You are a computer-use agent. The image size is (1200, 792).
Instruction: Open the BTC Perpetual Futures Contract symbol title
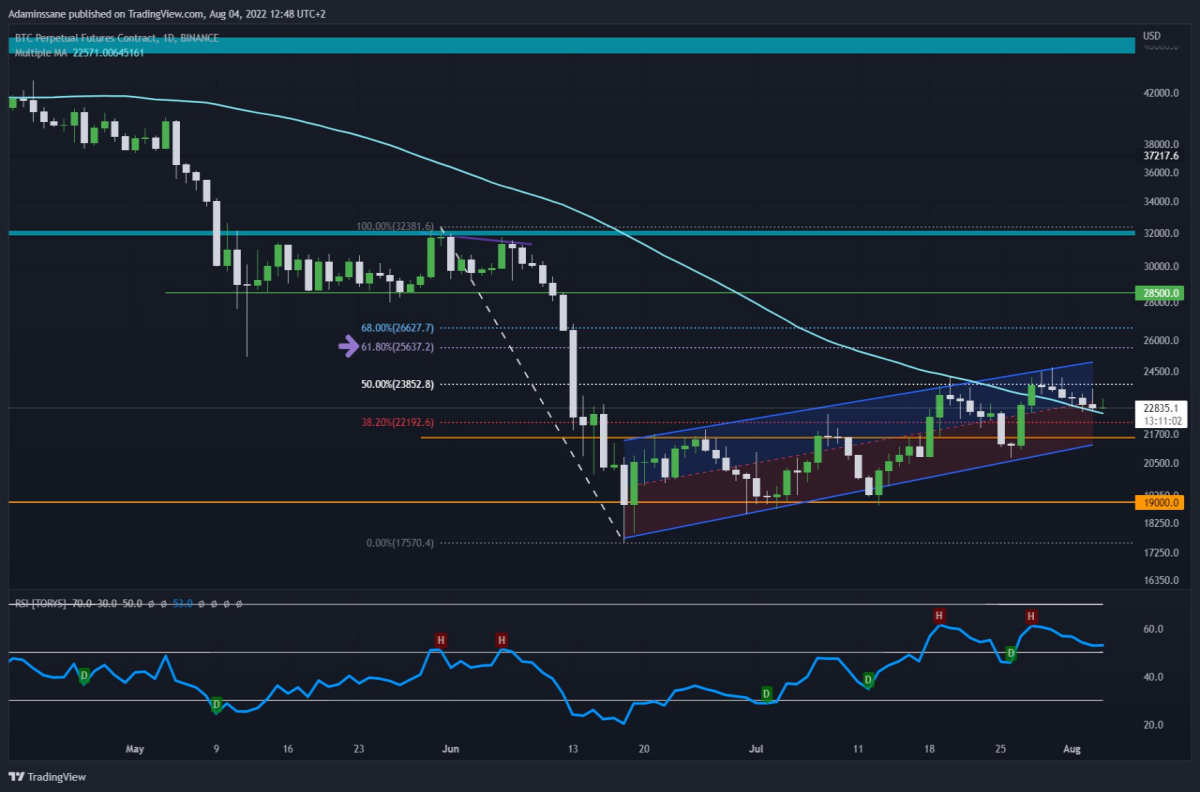pyautogui.click(x=115, y=39)
